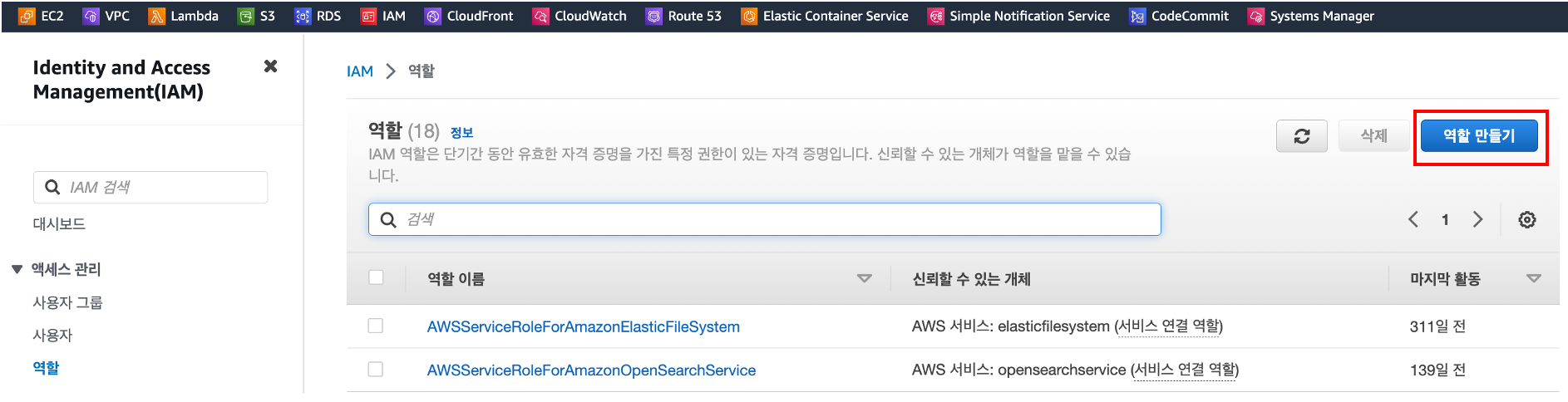Open 역할 in the sidebar

click(x=46, y=367)
